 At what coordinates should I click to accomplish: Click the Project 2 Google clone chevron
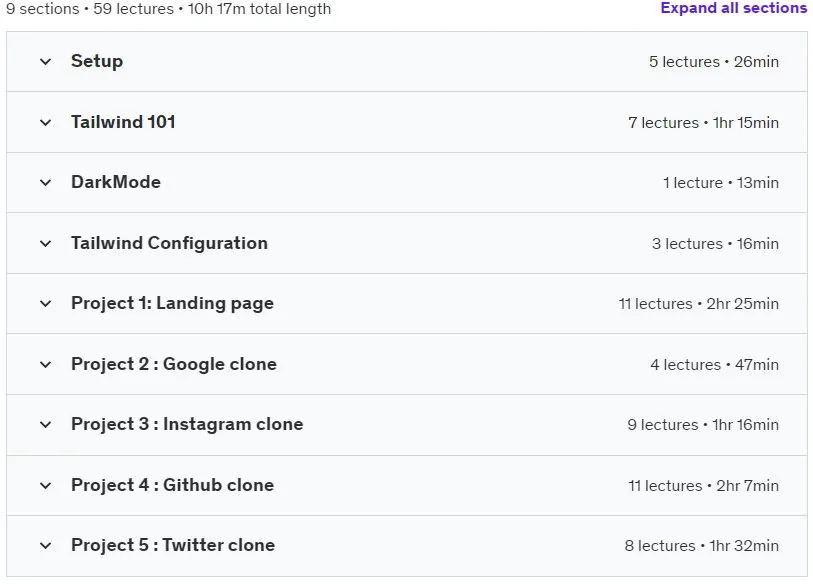click(x=46, y=365)
